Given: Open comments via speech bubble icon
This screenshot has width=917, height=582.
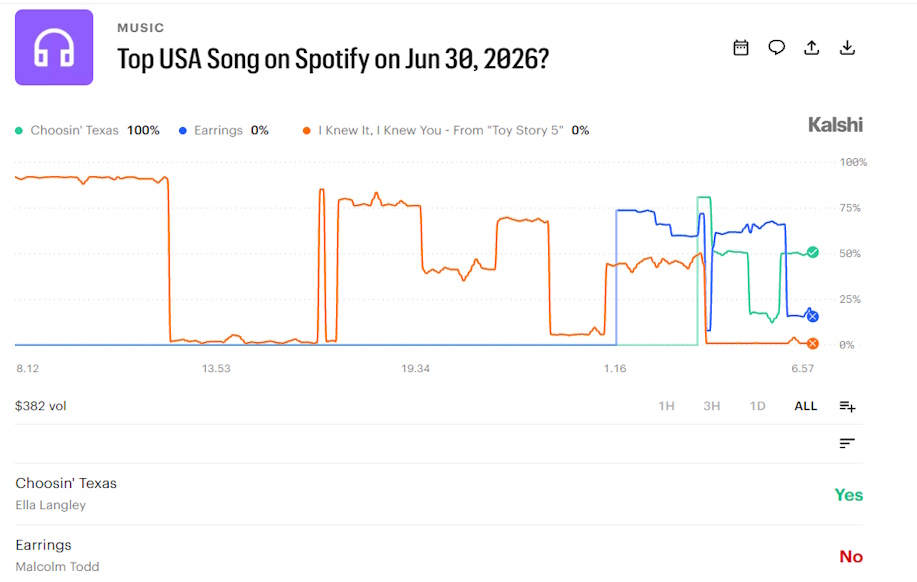Looking at the screenshot, I should pyautogui.click(x=777, y=47).
